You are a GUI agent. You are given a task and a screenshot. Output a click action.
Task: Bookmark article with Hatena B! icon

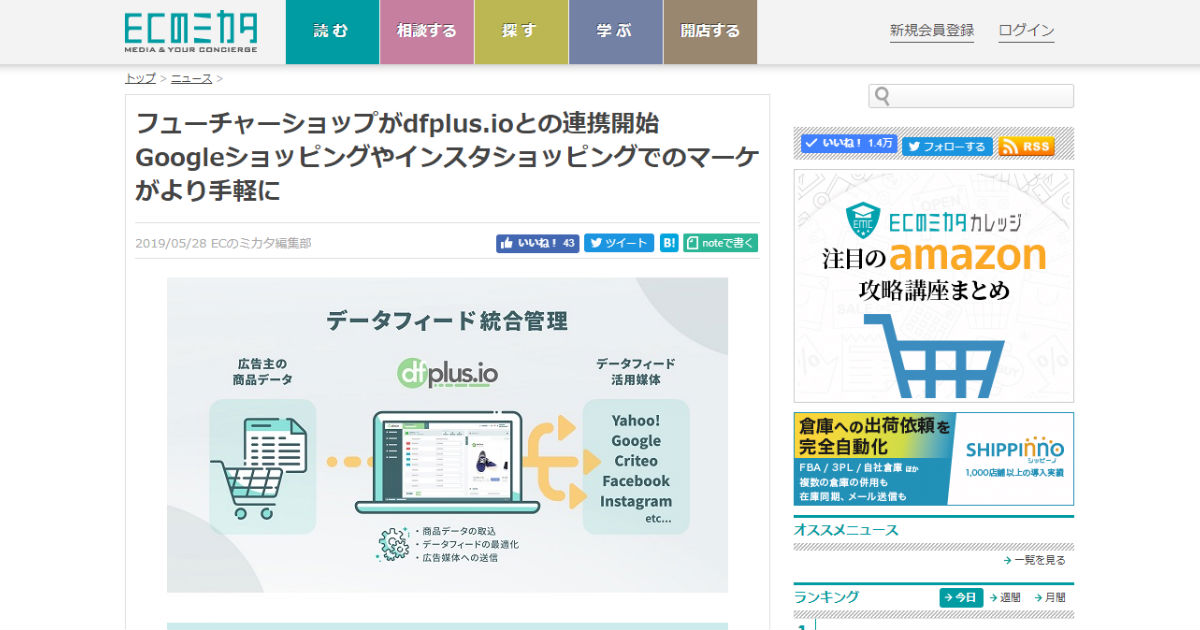click(x=669, y=243)
